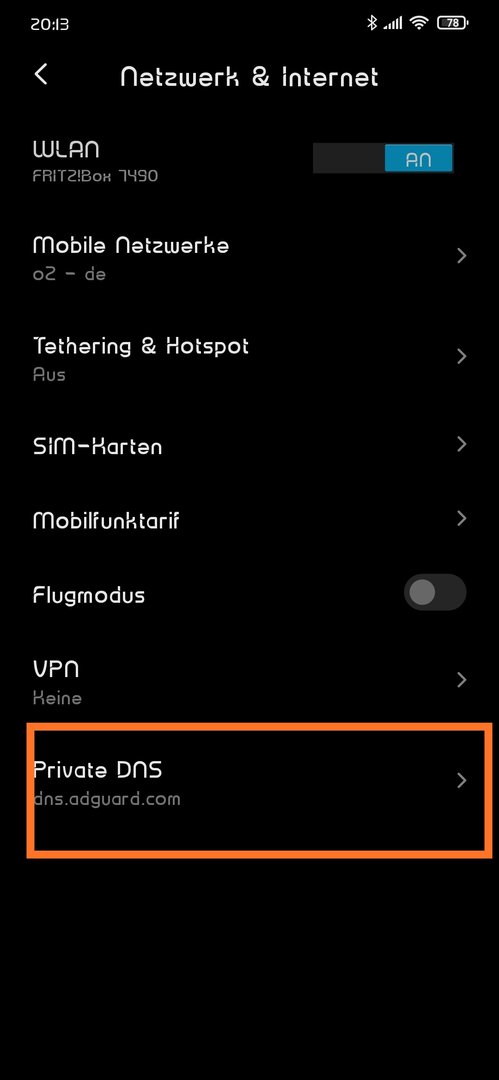Image resolution: width=499 pixels, height=1080 pixels.
Task: Open the Mobilfunktarif chevron arrow
Action: pyautogui.click(x=461, y=518)
